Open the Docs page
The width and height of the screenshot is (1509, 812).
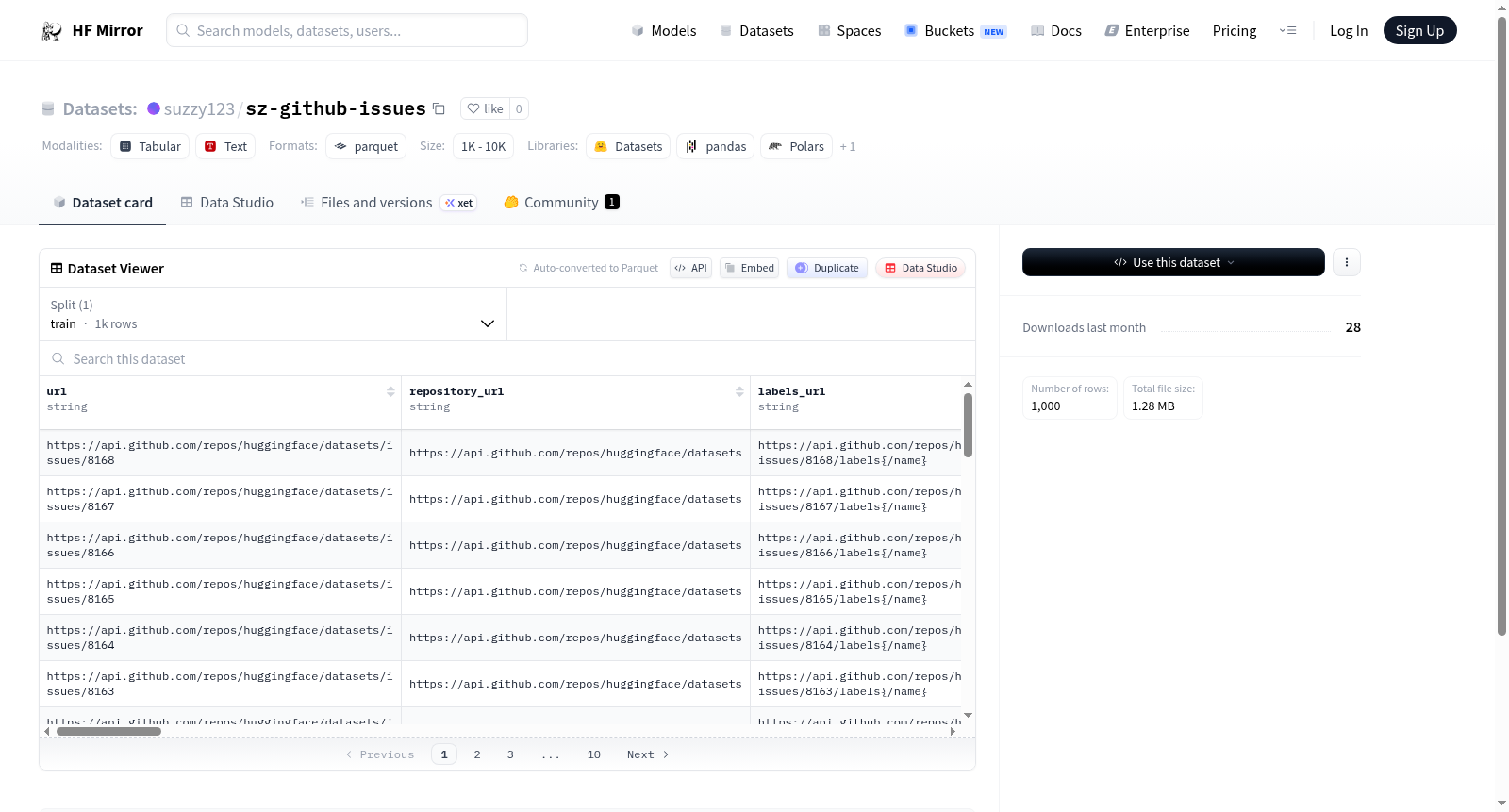1056,31
